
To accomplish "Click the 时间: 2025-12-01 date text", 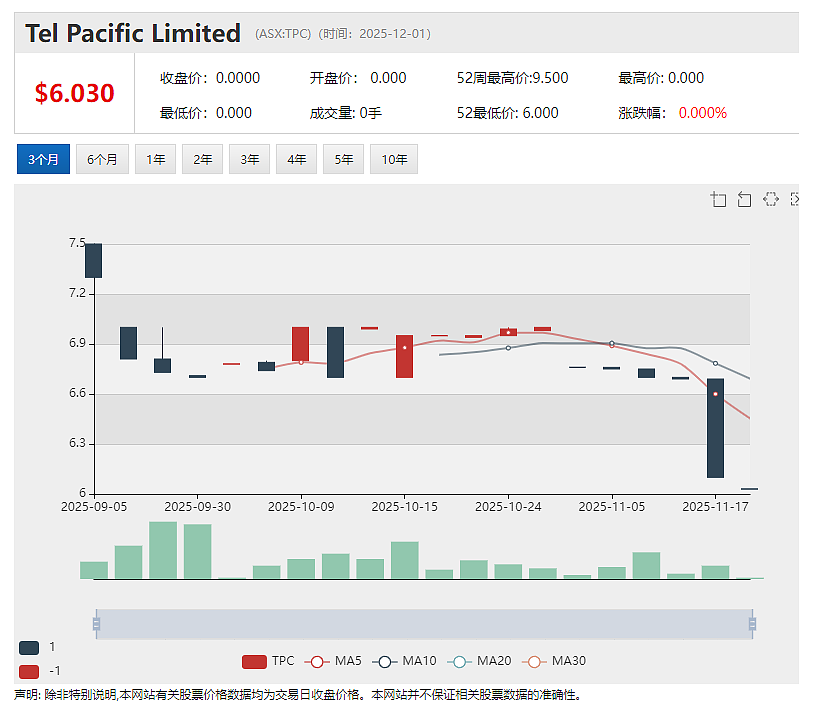I will [374, 34].
